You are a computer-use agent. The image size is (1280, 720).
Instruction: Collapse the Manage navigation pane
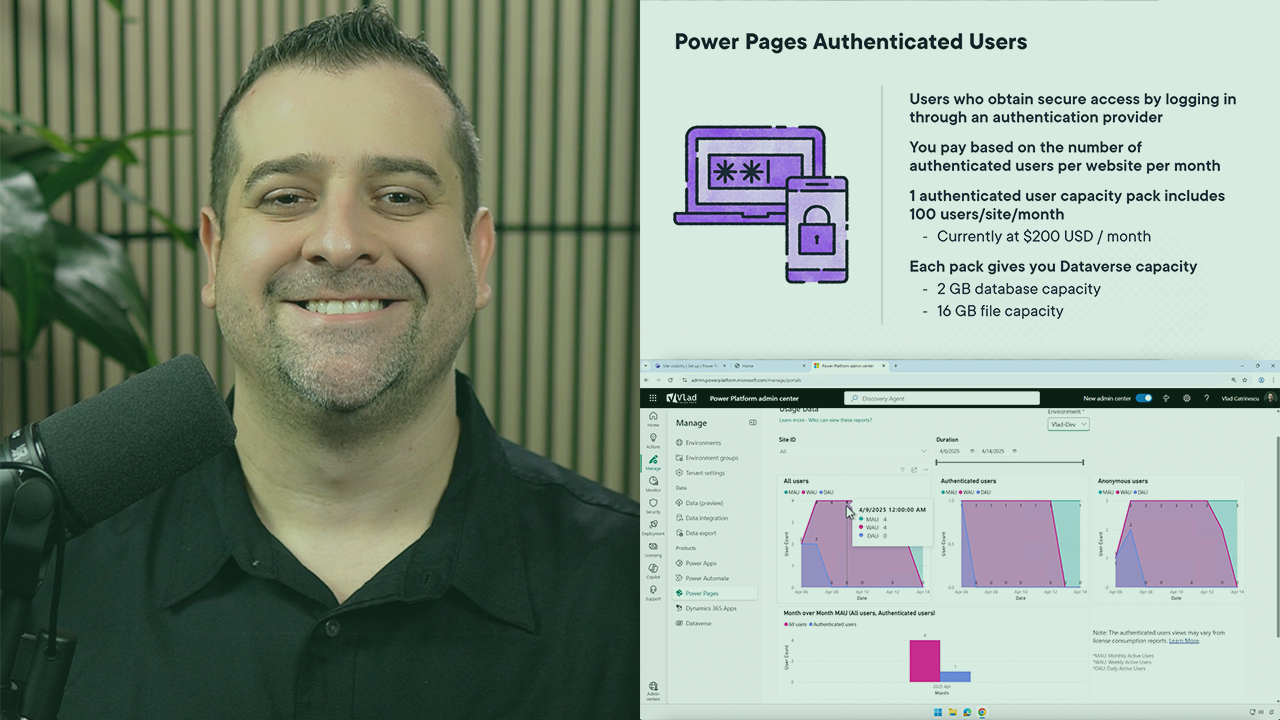click(x=753, y=423)
